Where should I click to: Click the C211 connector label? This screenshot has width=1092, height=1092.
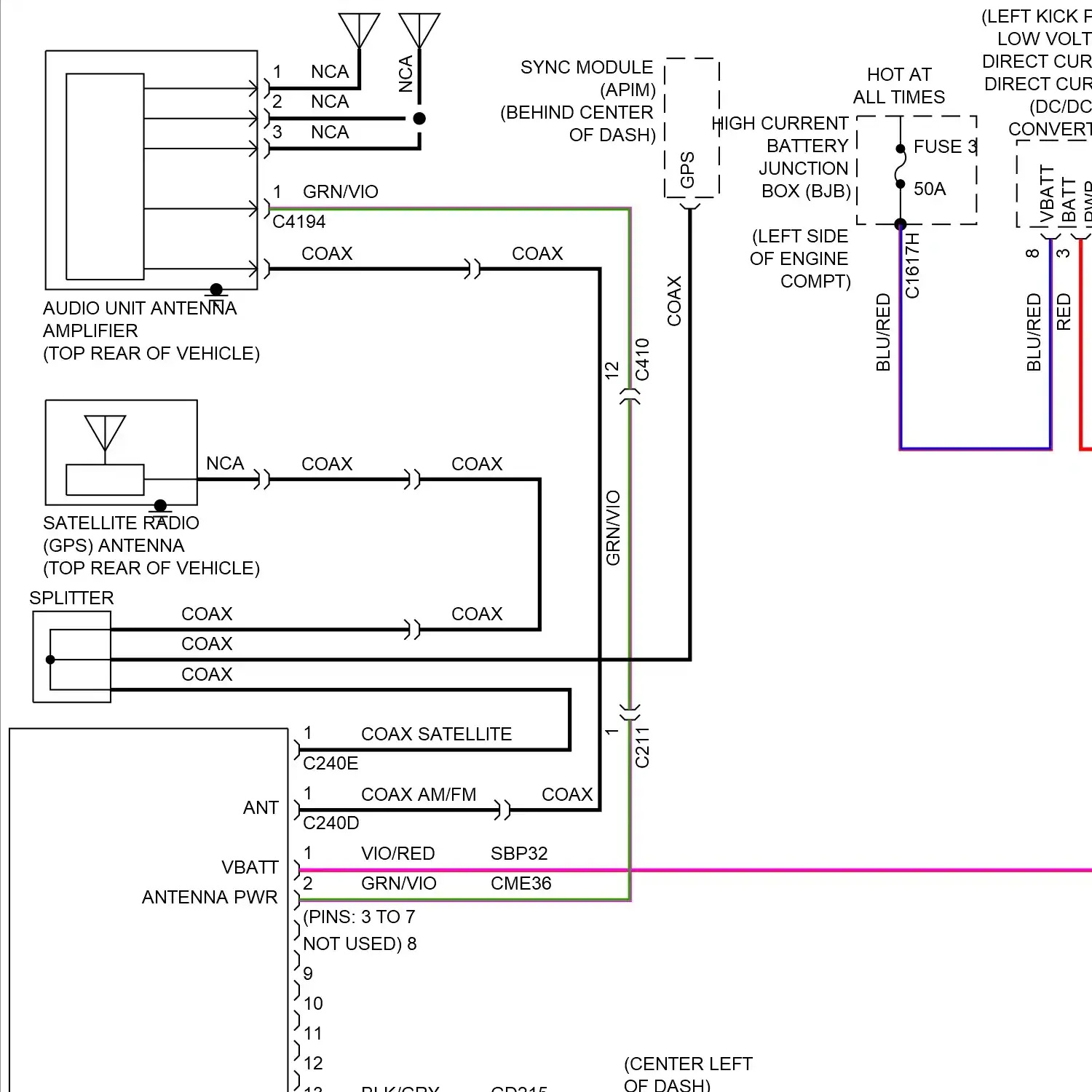click(642, 748)
